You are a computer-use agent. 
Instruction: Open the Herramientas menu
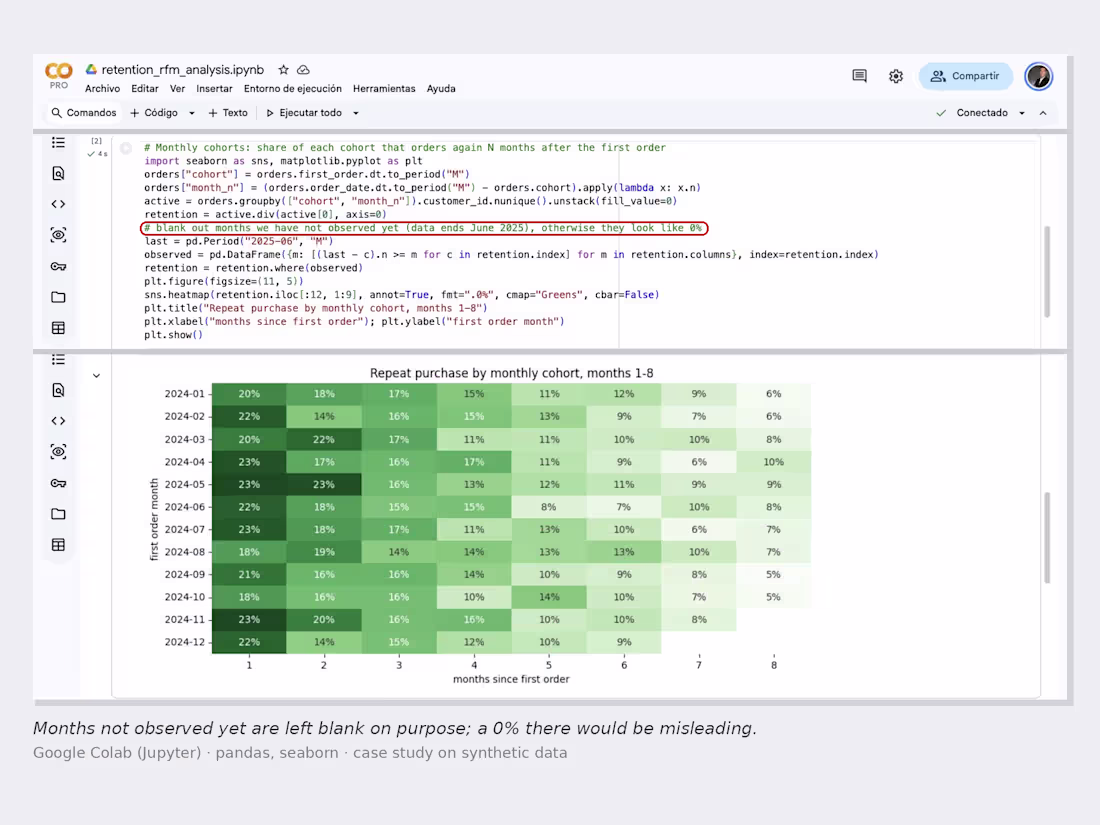(x=384, y=88)
